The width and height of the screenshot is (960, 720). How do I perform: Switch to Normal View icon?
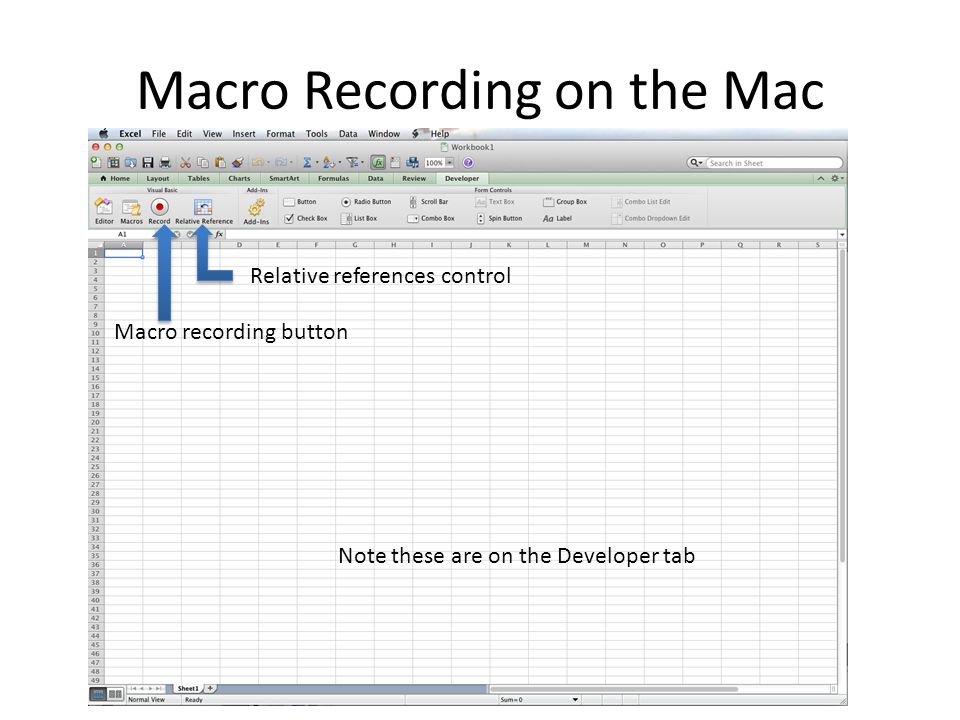click(98, 694)
